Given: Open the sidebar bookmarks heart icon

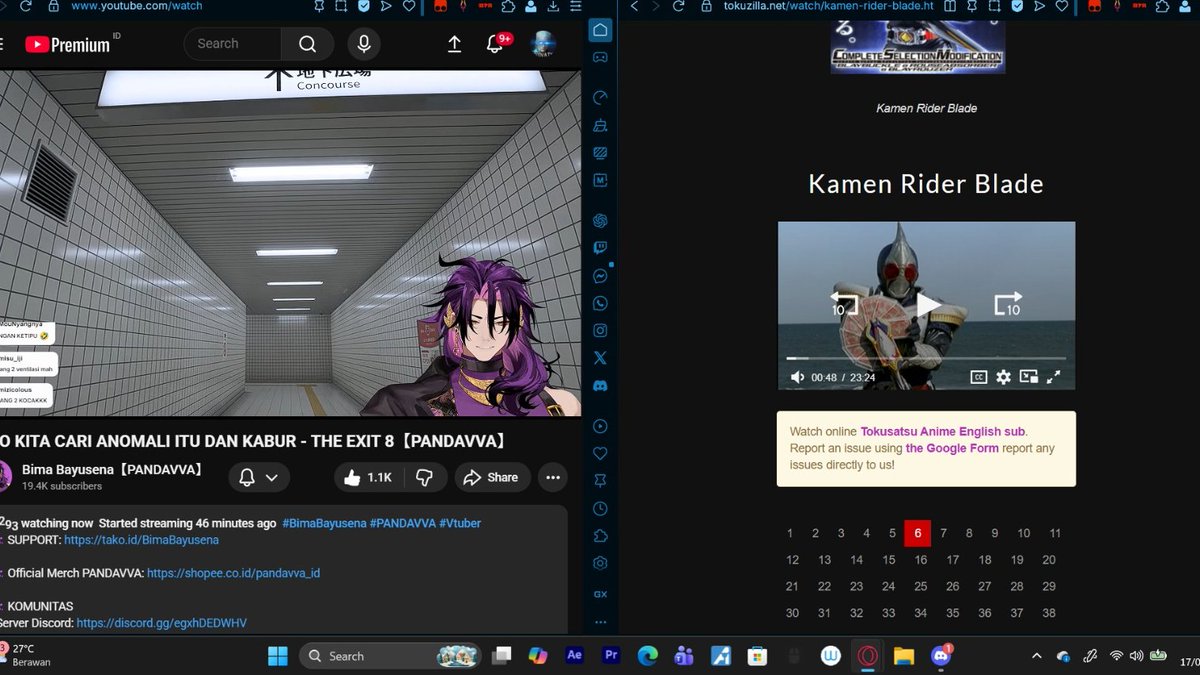Looking at the screenshot, I should (x=600, y=453).
